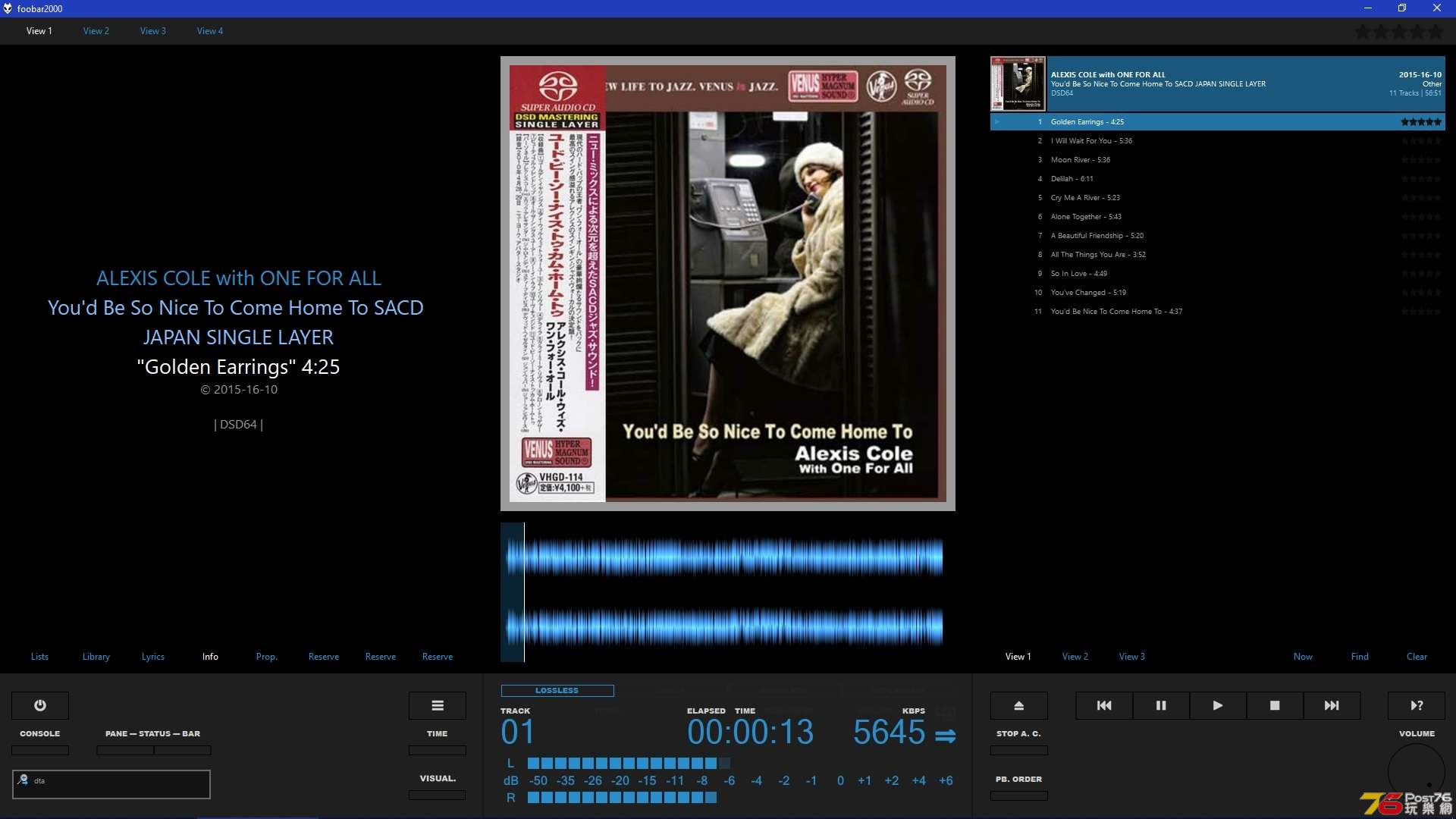Viewport: 1456px width, 819px height.
Task: Stop playback
Action: click(1275, 705)
